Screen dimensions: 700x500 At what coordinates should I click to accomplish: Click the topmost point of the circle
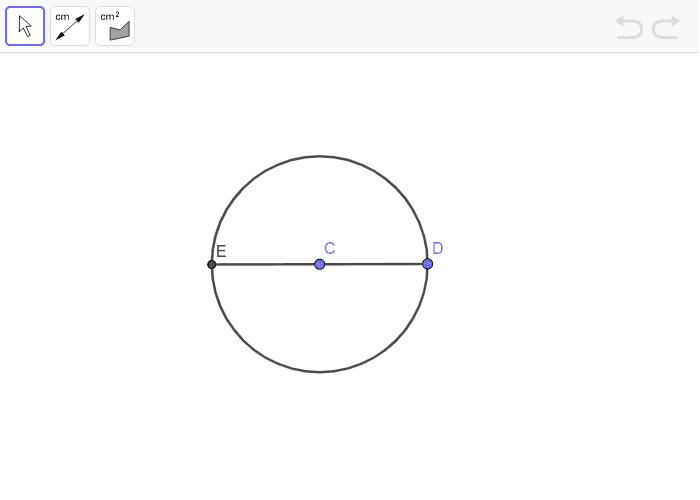[x=320, y=156]
